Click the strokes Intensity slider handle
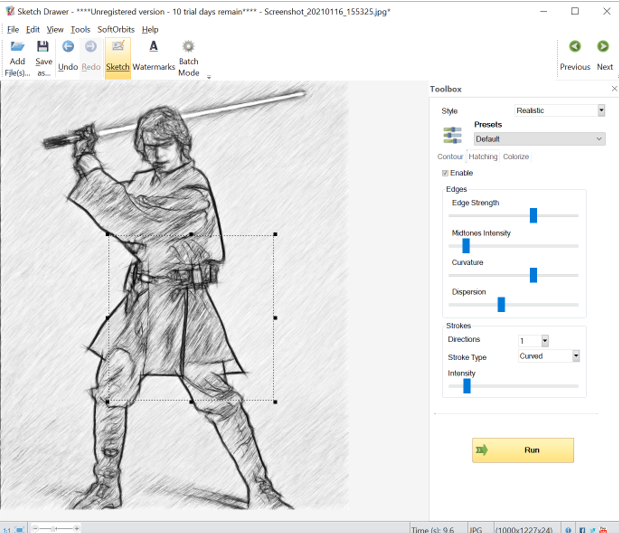619x533 pixels. (x=467, y=386)
